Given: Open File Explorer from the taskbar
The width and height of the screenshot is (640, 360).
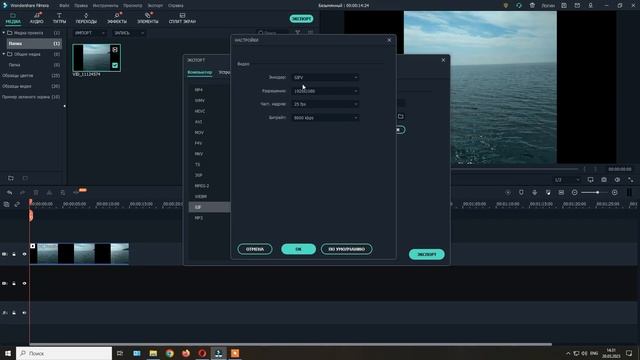Looking at the screenshot, I should (153, 353).
